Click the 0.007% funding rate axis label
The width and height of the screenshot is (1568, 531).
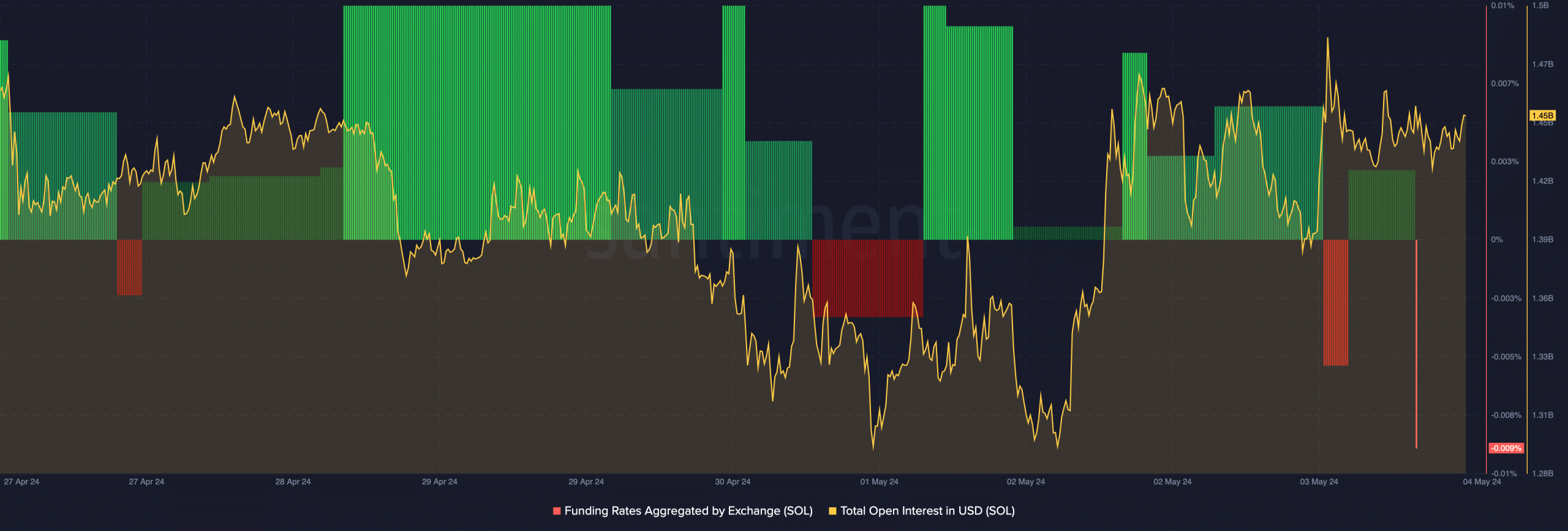[1505, 83]
